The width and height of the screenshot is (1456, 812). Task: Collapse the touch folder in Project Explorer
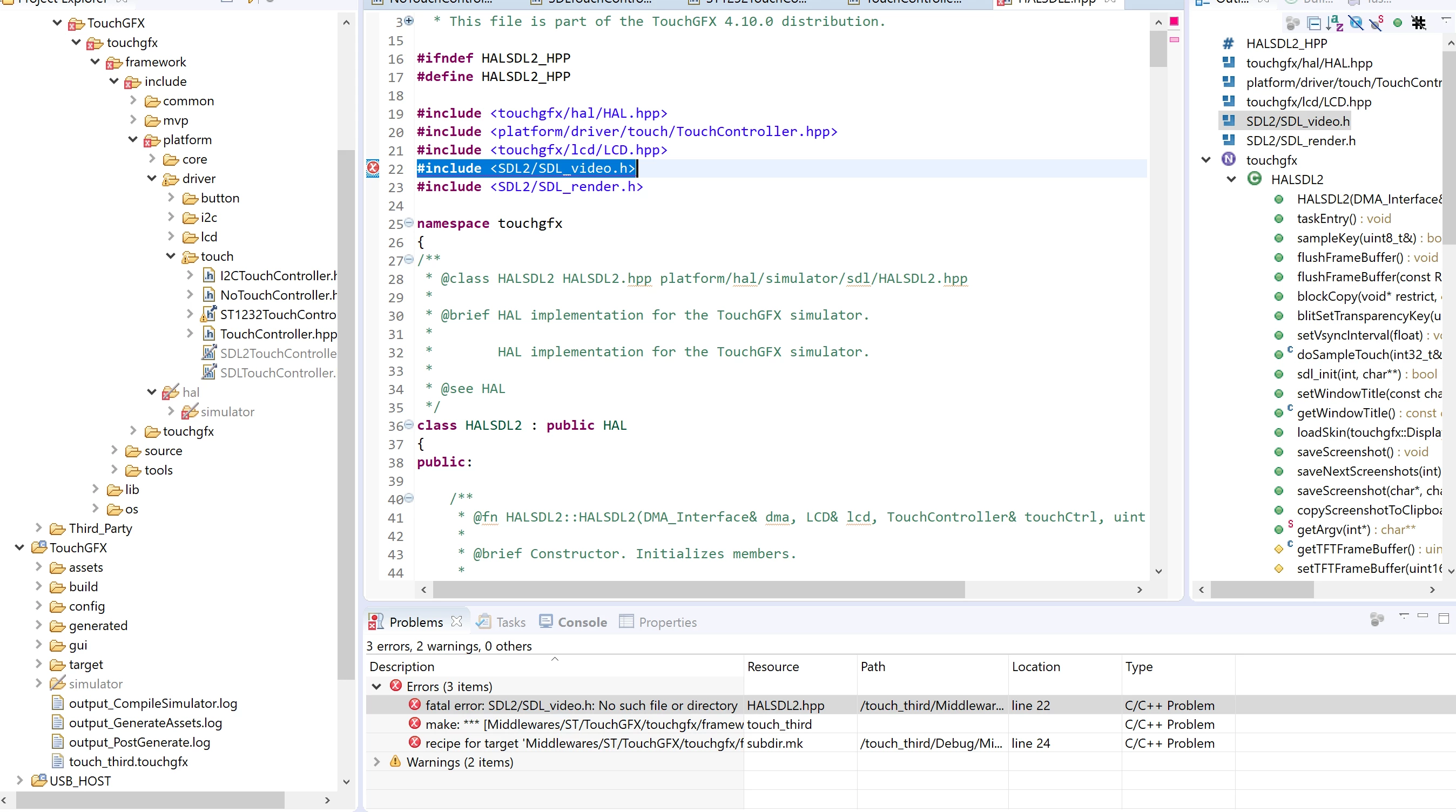pos(171,256)
